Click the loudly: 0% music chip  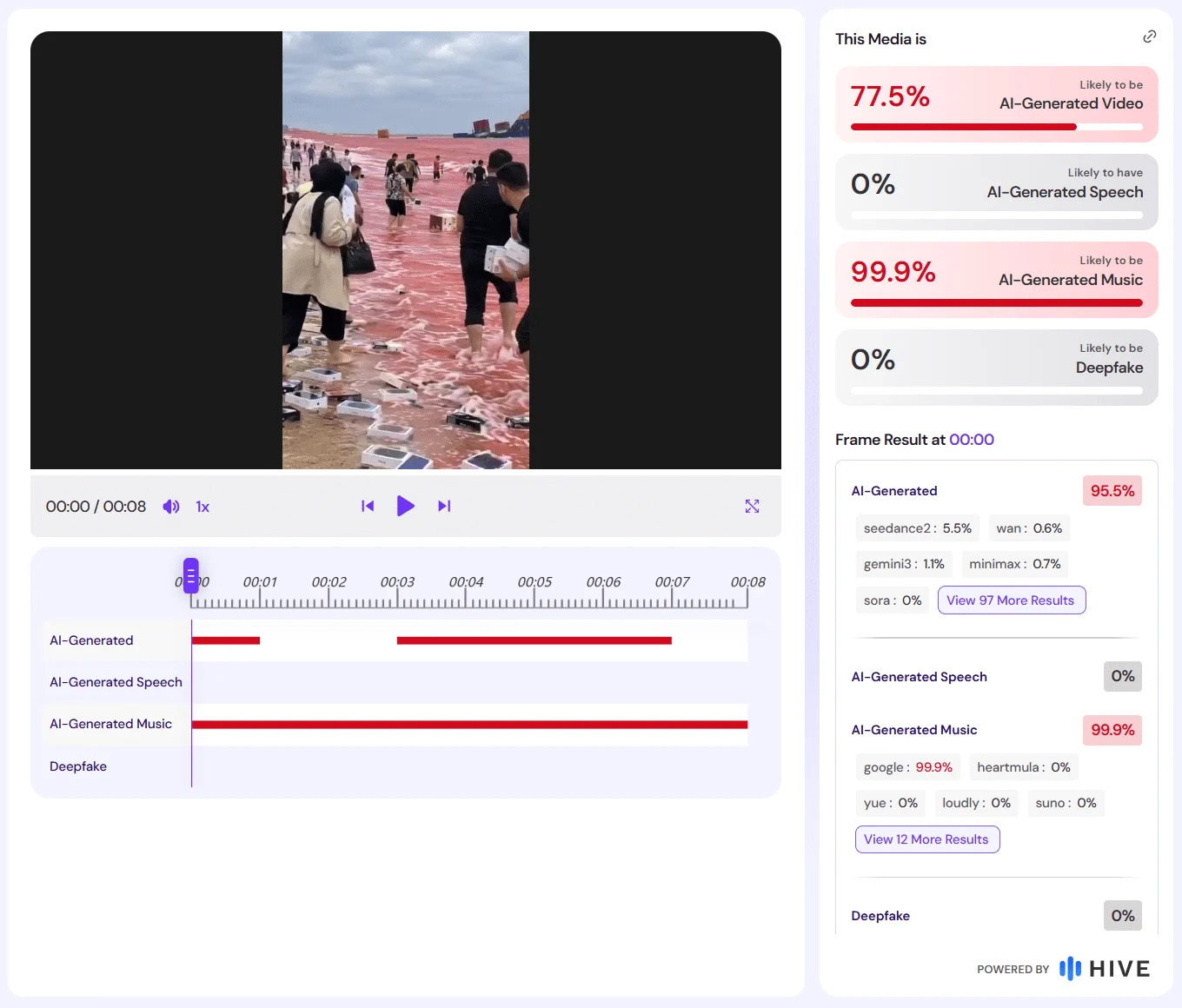click(977, 803)
